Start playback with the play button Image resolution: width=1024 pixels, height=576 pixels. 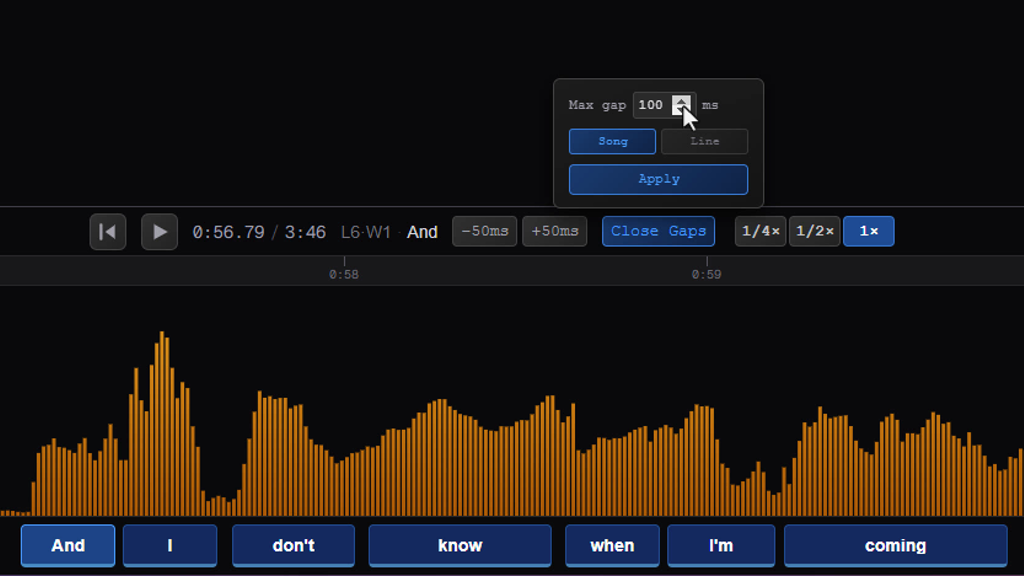tap(159, 232)
